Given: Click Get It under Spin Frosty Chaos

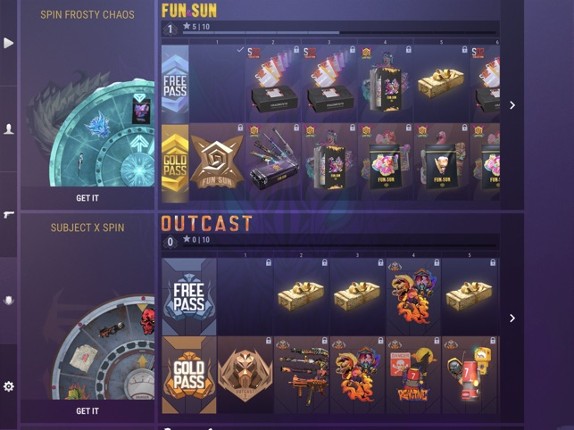Looking at the screenshot, I should [87, 198].
